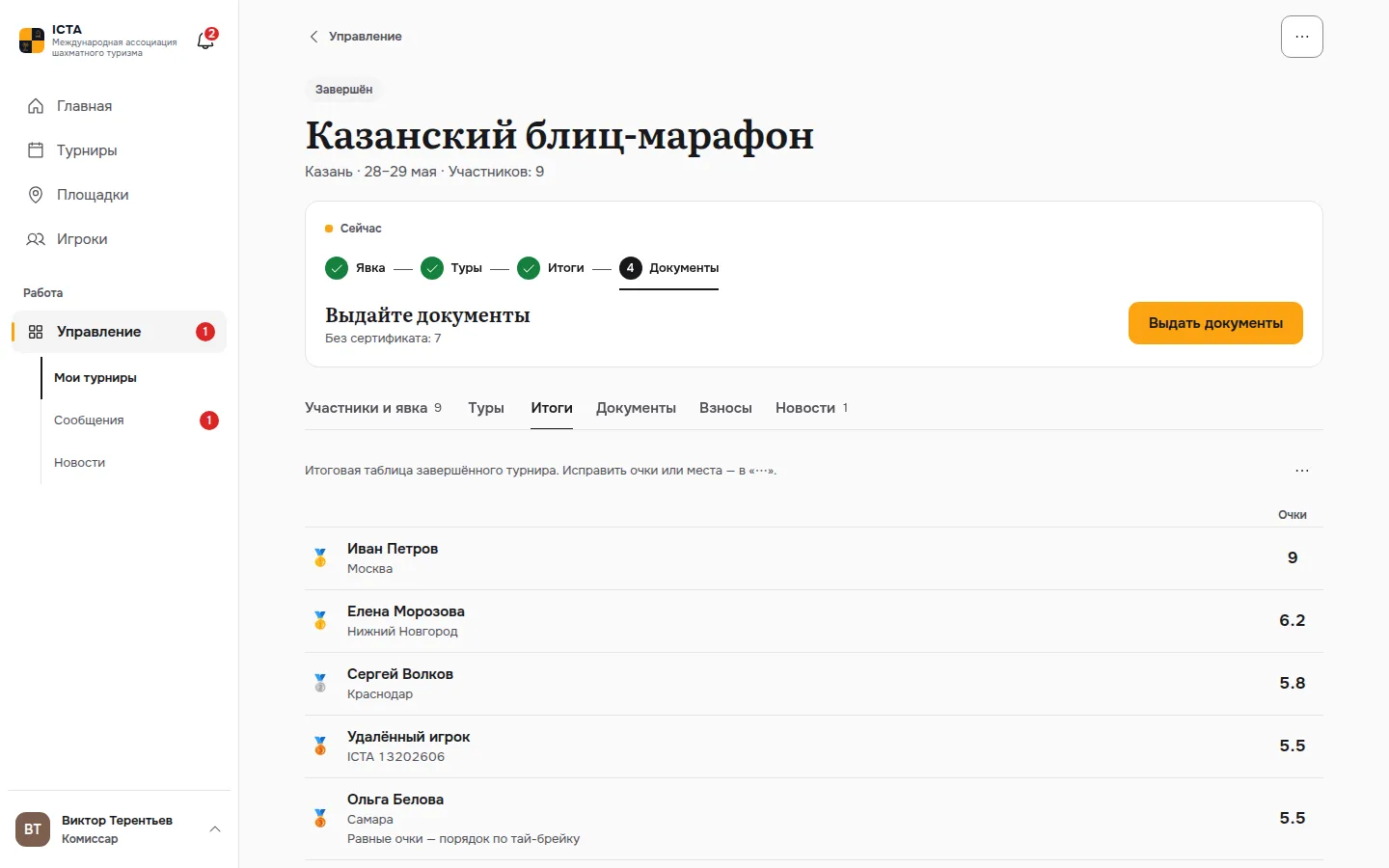Select step 4 Документы in progress
The height and width of the screenshot is (868, 1389).
668,268
